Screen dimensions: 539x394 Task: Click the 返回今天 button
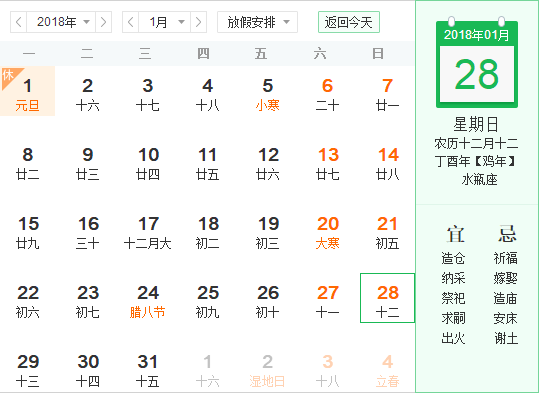[x=349, y=22]
